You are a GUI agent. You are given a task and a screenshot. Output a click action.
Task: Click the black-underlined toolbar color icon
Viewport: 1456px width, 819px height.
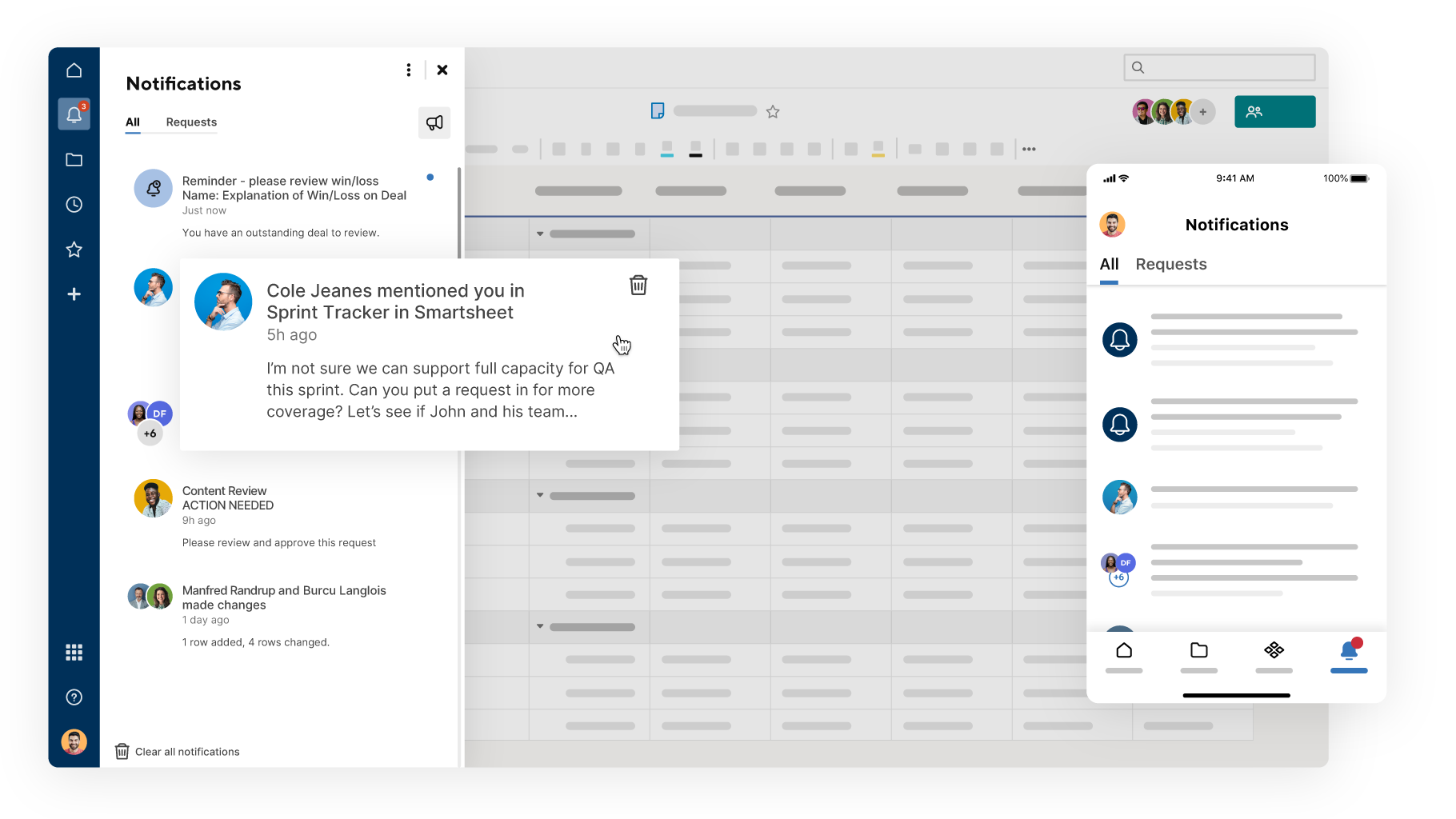[x=695, y=149]
